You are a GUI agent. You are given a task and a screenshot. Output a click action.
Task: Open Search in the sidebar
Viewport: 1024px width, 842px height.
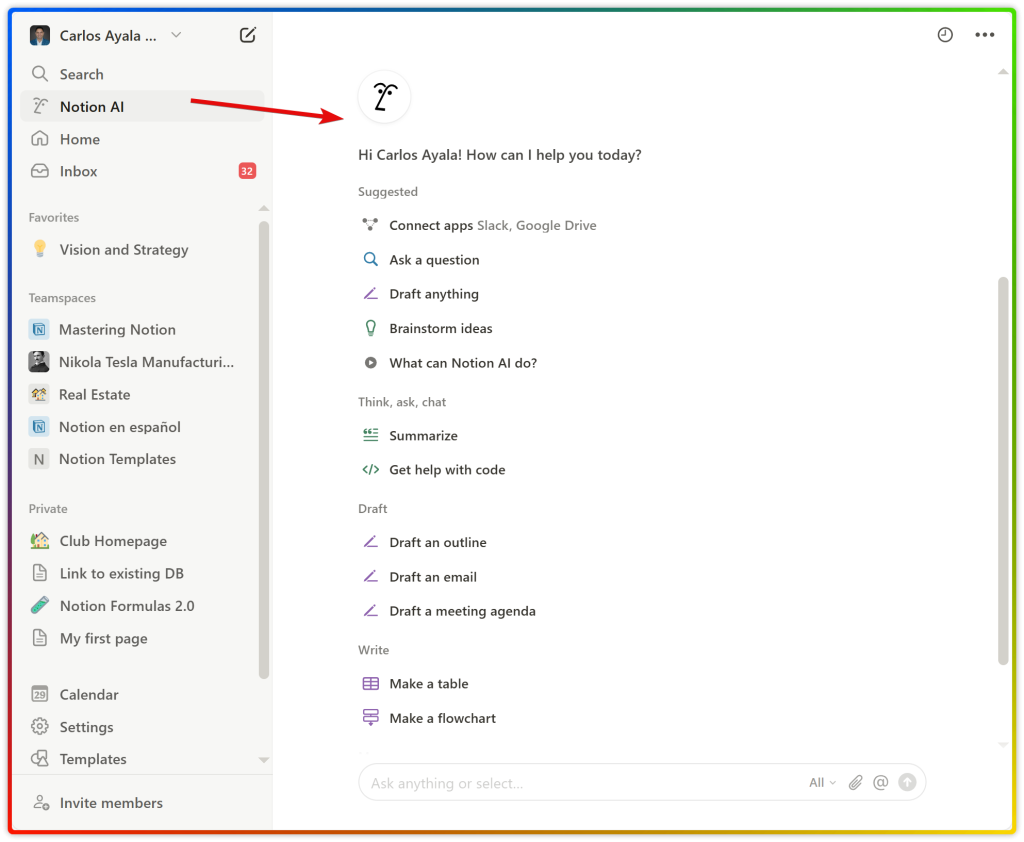click(142, 74)
